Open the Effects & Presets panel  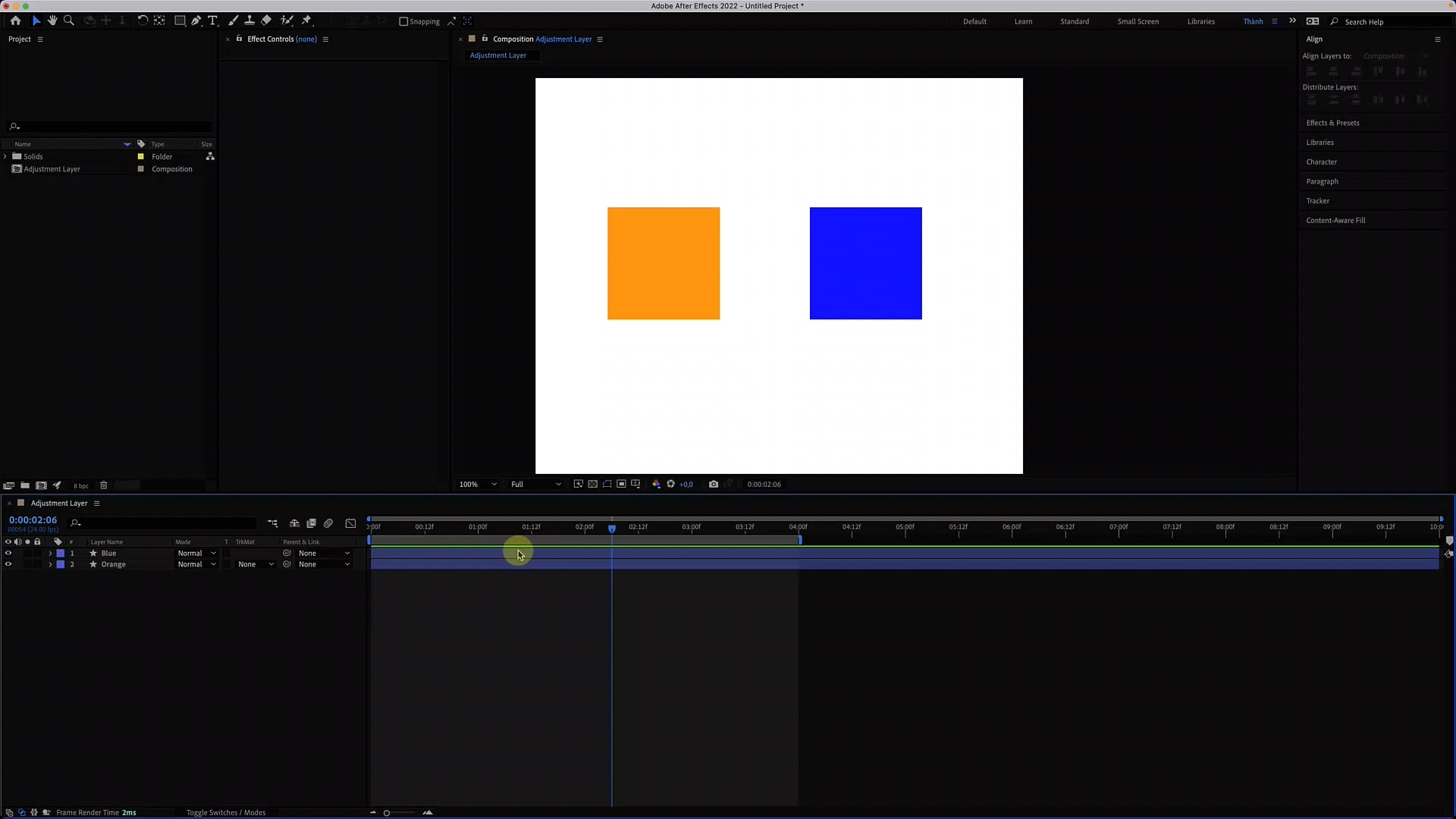1332,123
